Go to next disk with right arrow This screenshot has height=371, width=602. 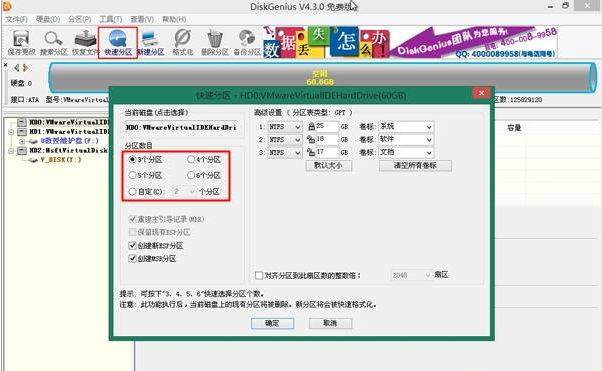pos(25,68)
